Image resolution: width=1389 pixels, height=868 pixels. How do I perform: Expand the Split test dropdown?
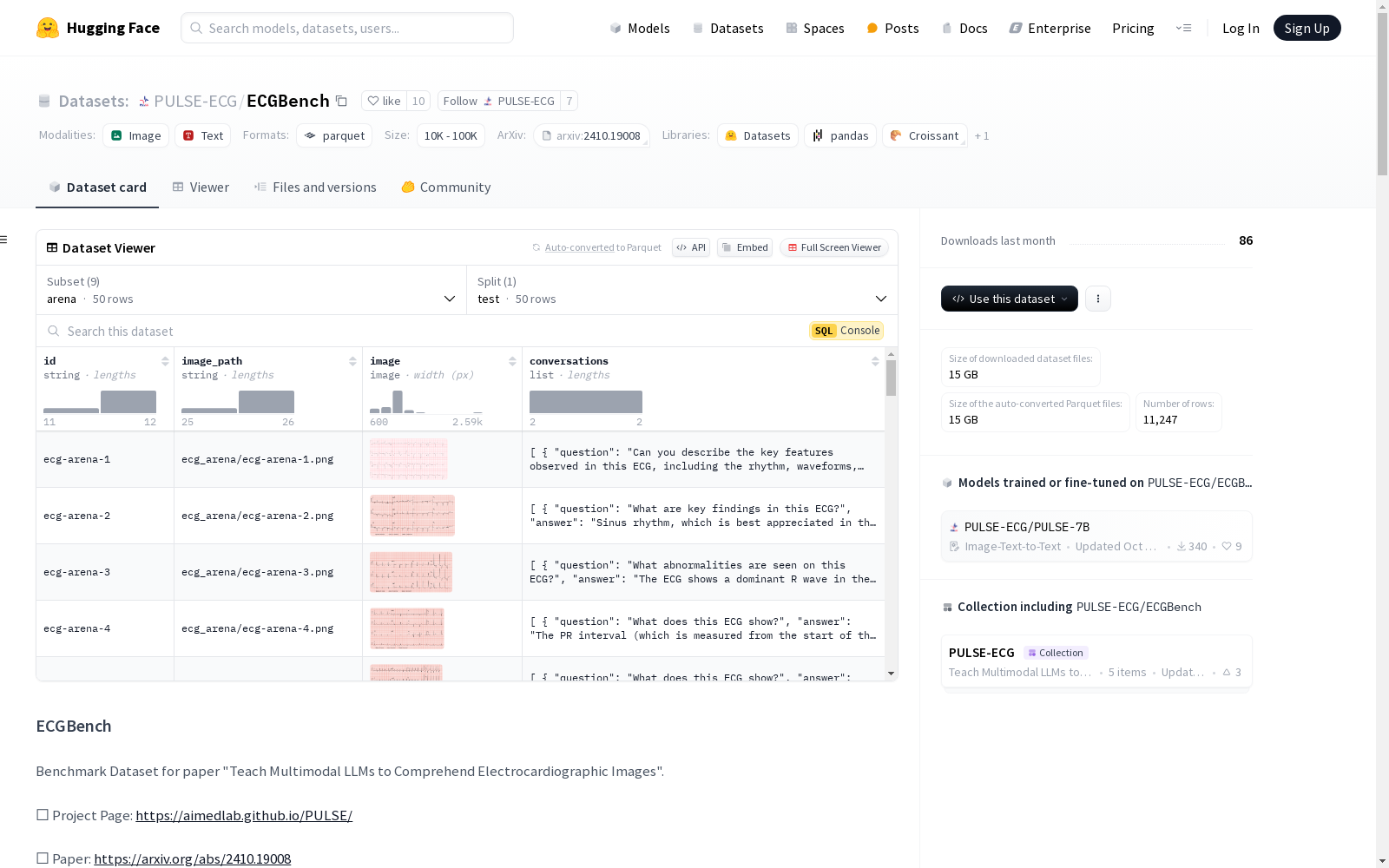(x=682, y=290)
